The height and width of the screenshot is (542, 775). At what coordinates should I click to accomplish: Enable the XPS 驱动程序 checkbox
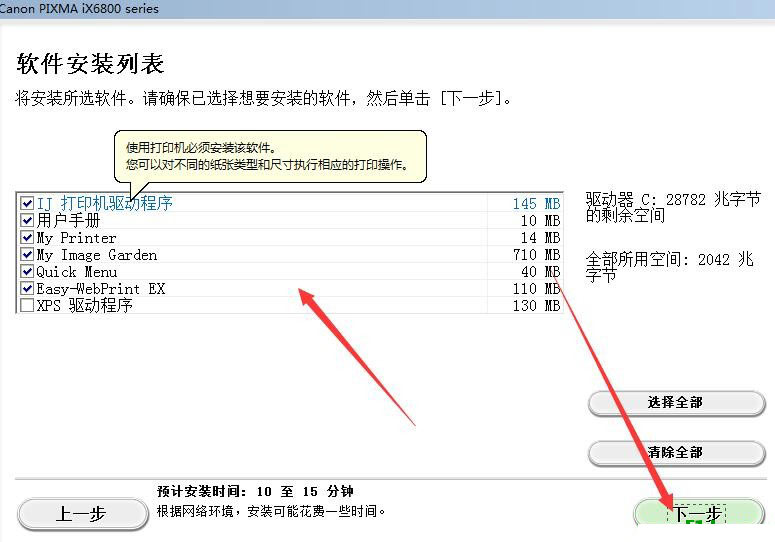click(27, 305)
